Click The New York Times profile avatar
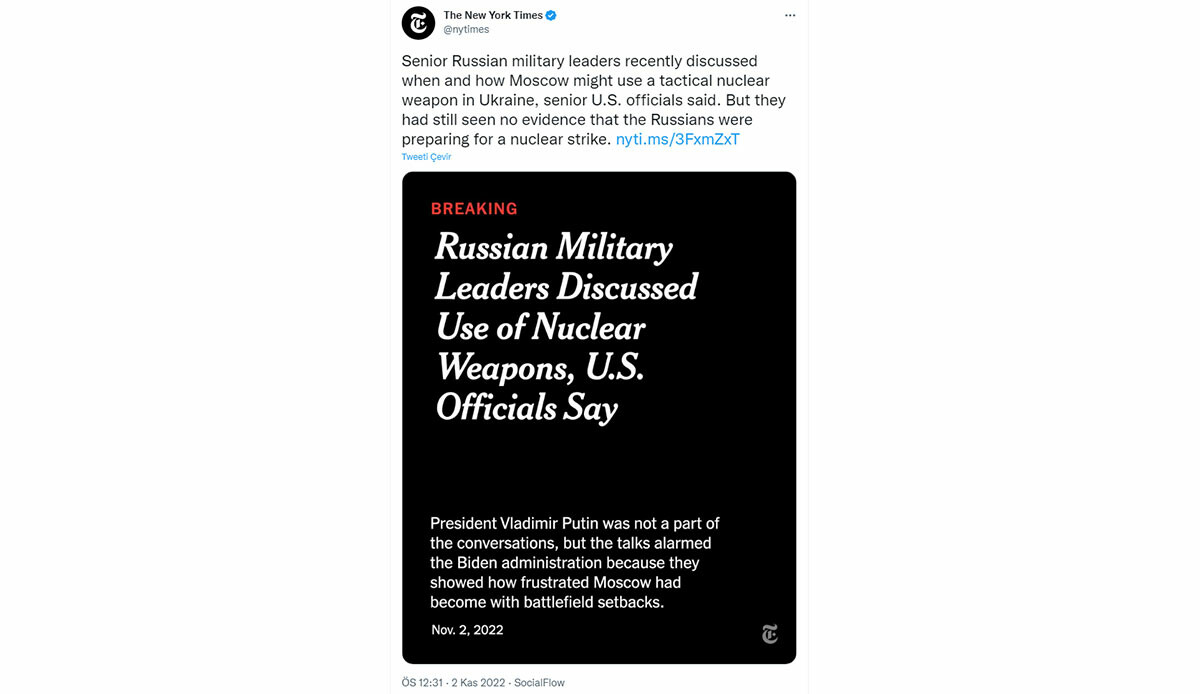Viewport: 1200px width, 694px height. pyautogui.click(x=418, y=22)
